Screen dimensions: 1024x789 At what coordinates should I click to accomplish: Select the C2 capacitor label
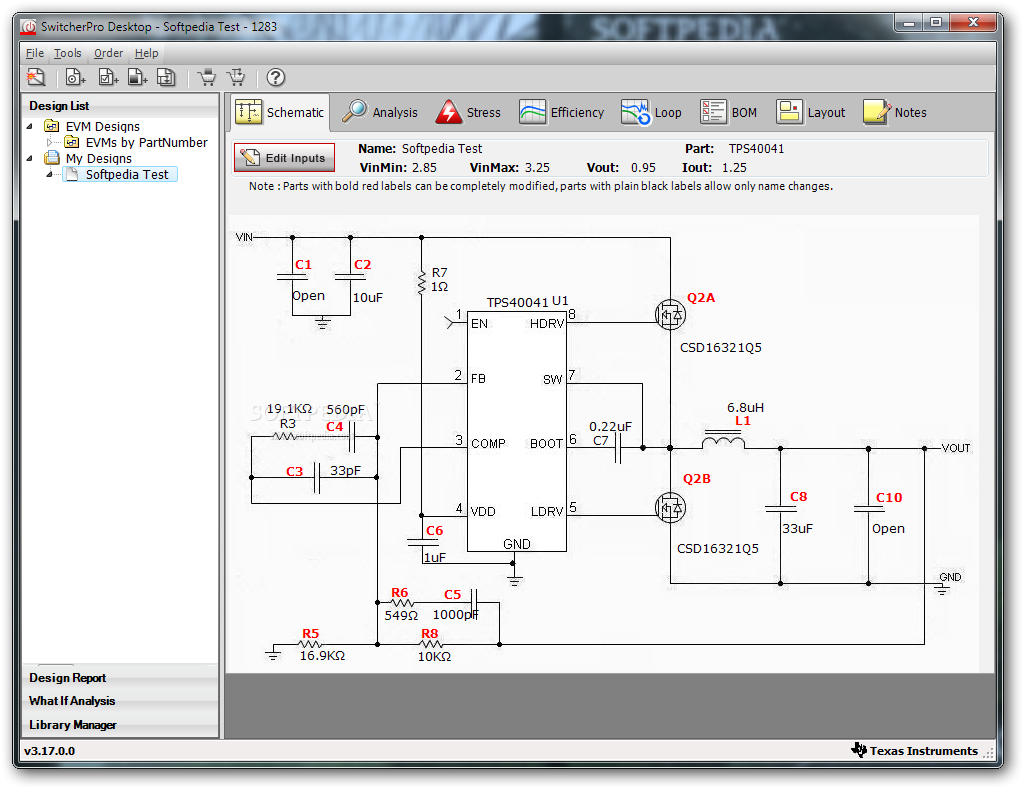pyautogui.click(x=362, y=265)
